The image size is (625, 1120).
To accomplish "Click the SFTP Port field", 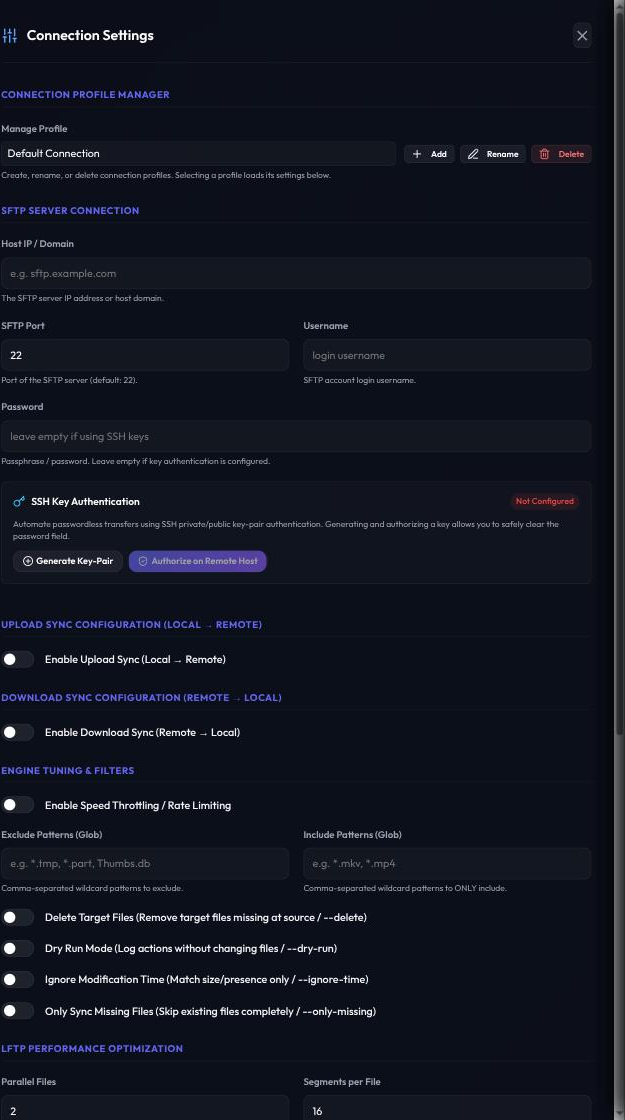I will coord(145,355).
